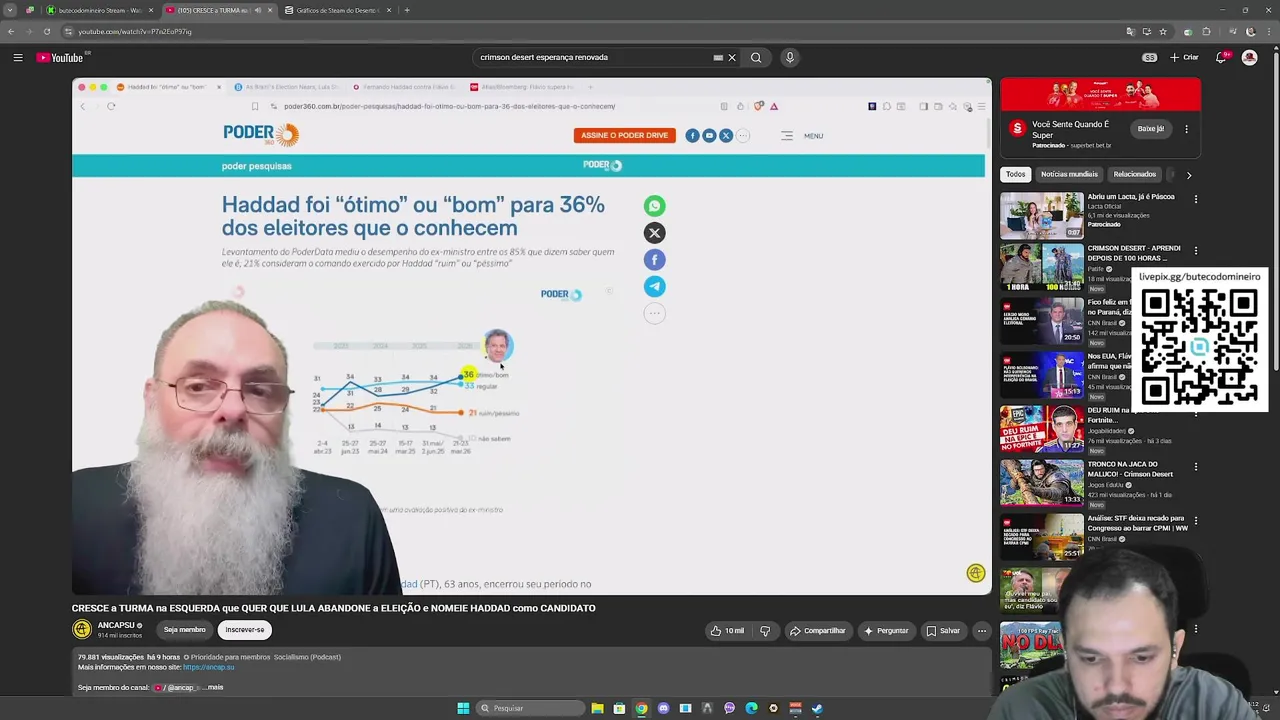The height and width of the screenshot is (720, 1280).
Task: Click the Baixe já ad button
Action: 1151,129
